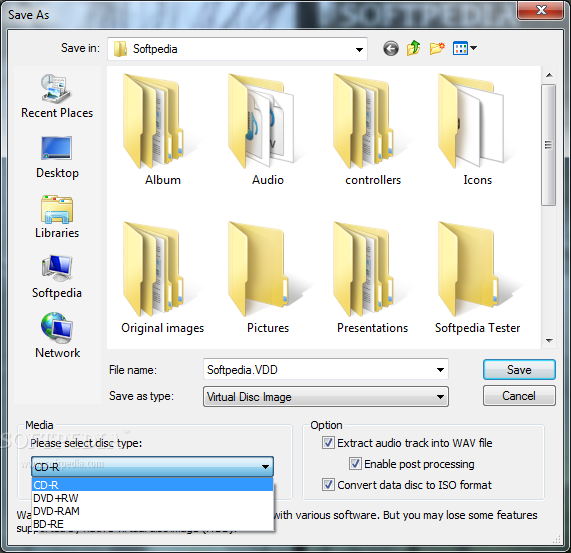The image size is (571, 553).
Task: Open Recent Places in sidebar
Action: tap(57, 96)
